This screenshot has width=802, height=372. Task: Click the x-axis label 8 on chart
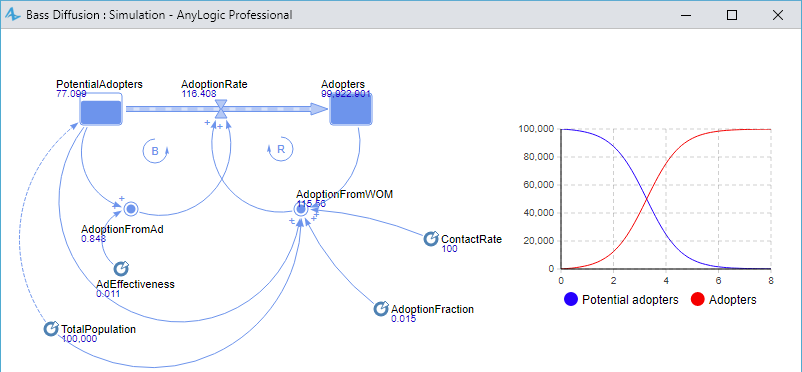771,280
